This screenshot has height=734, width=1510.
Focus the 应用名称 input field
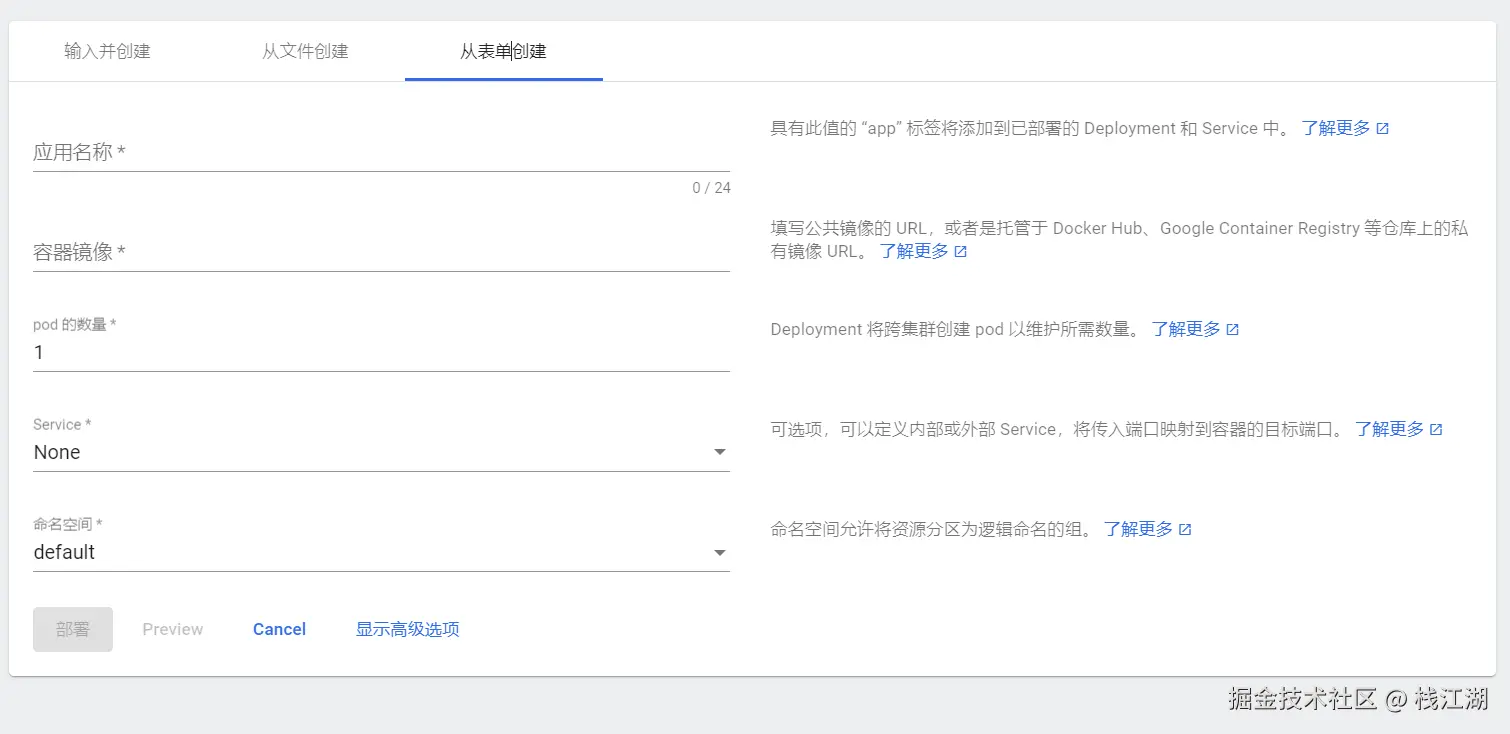(x=380, y=153)
